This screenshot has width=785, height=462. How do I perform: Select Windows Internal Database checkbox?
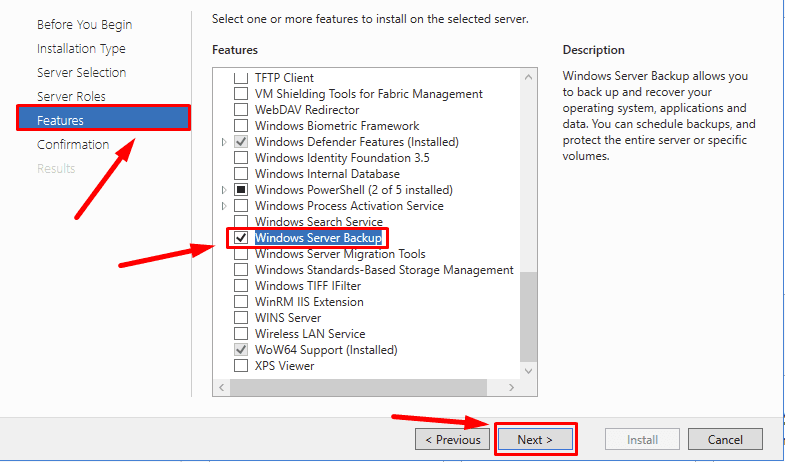point(241,174)
